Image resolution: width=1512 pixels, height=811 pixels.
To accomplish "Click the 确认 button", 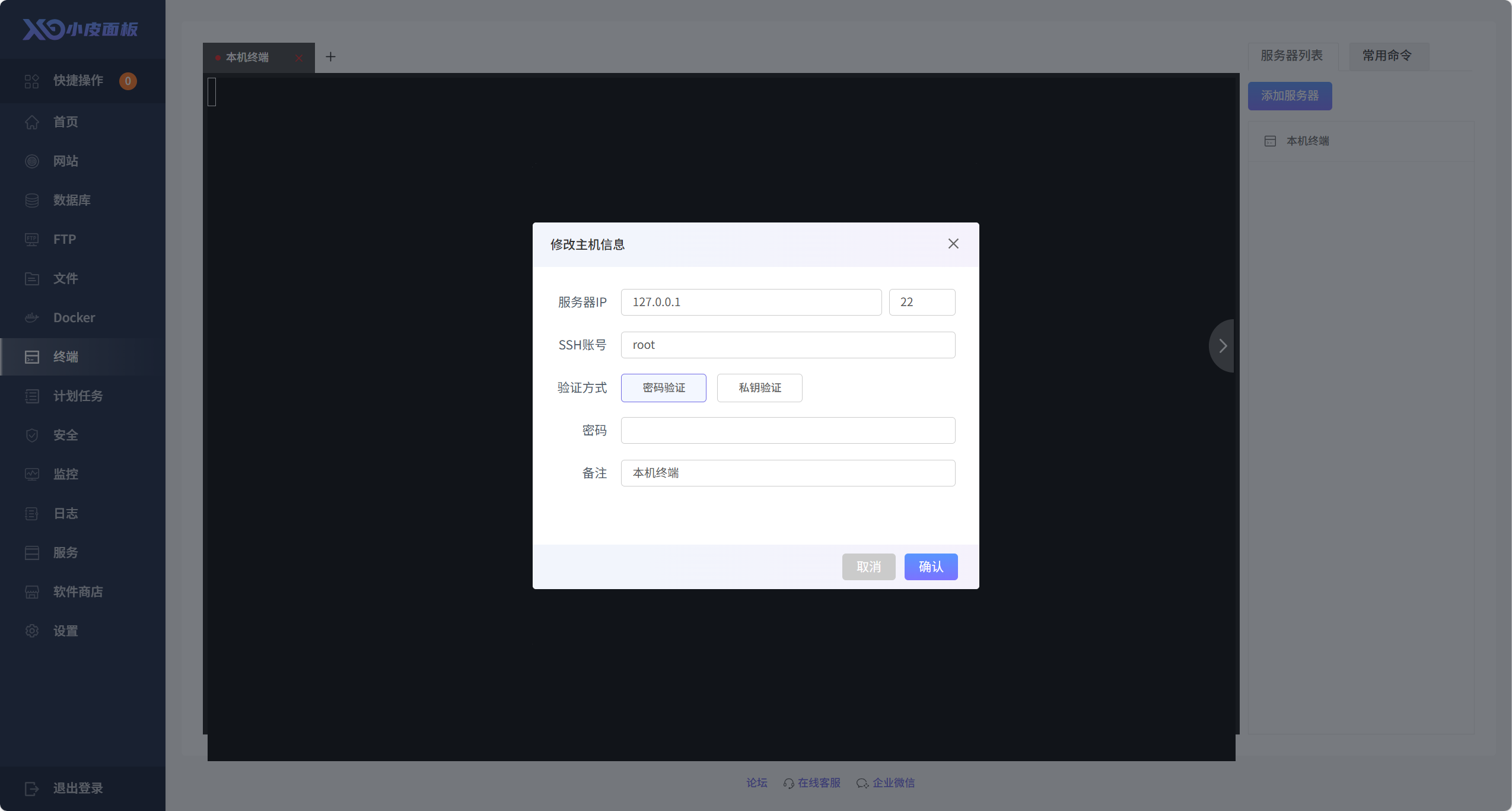I will pyautogui.click(x=930, y=567).
